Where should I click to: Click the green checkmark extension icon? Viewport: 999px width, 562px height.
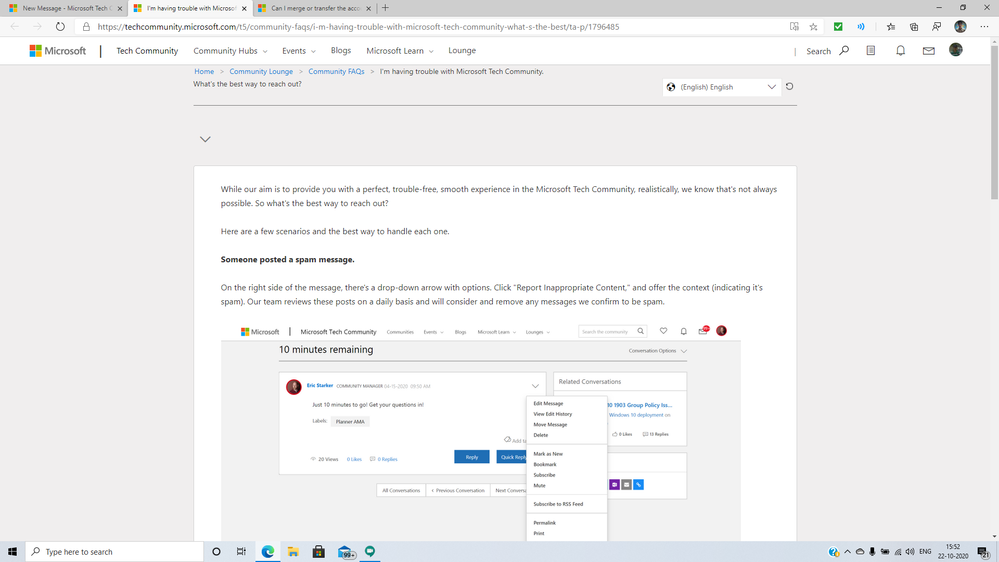[x=838, y=27]
